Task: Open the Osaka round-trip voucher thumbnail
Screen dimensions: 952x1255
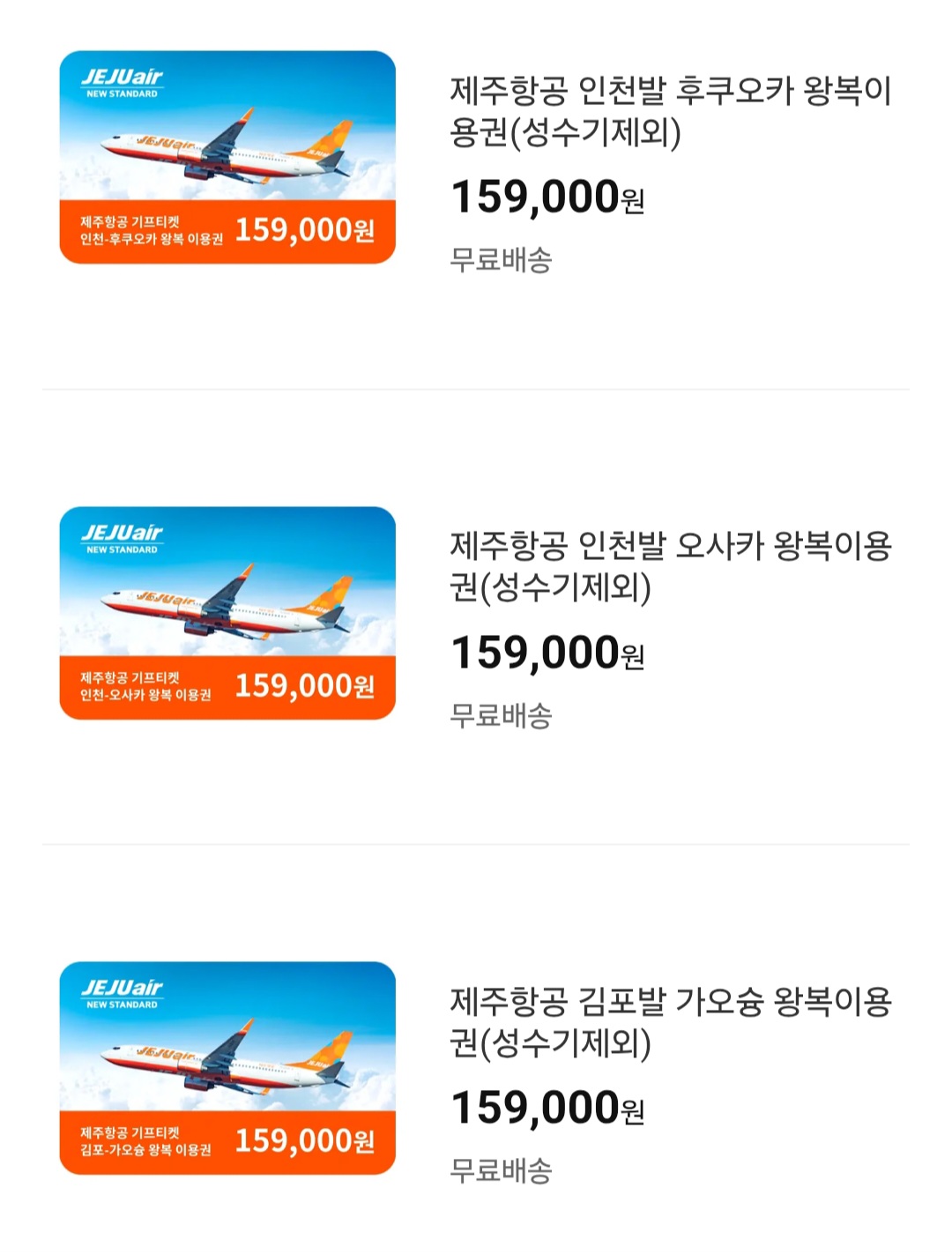Action: click(227, 613)
